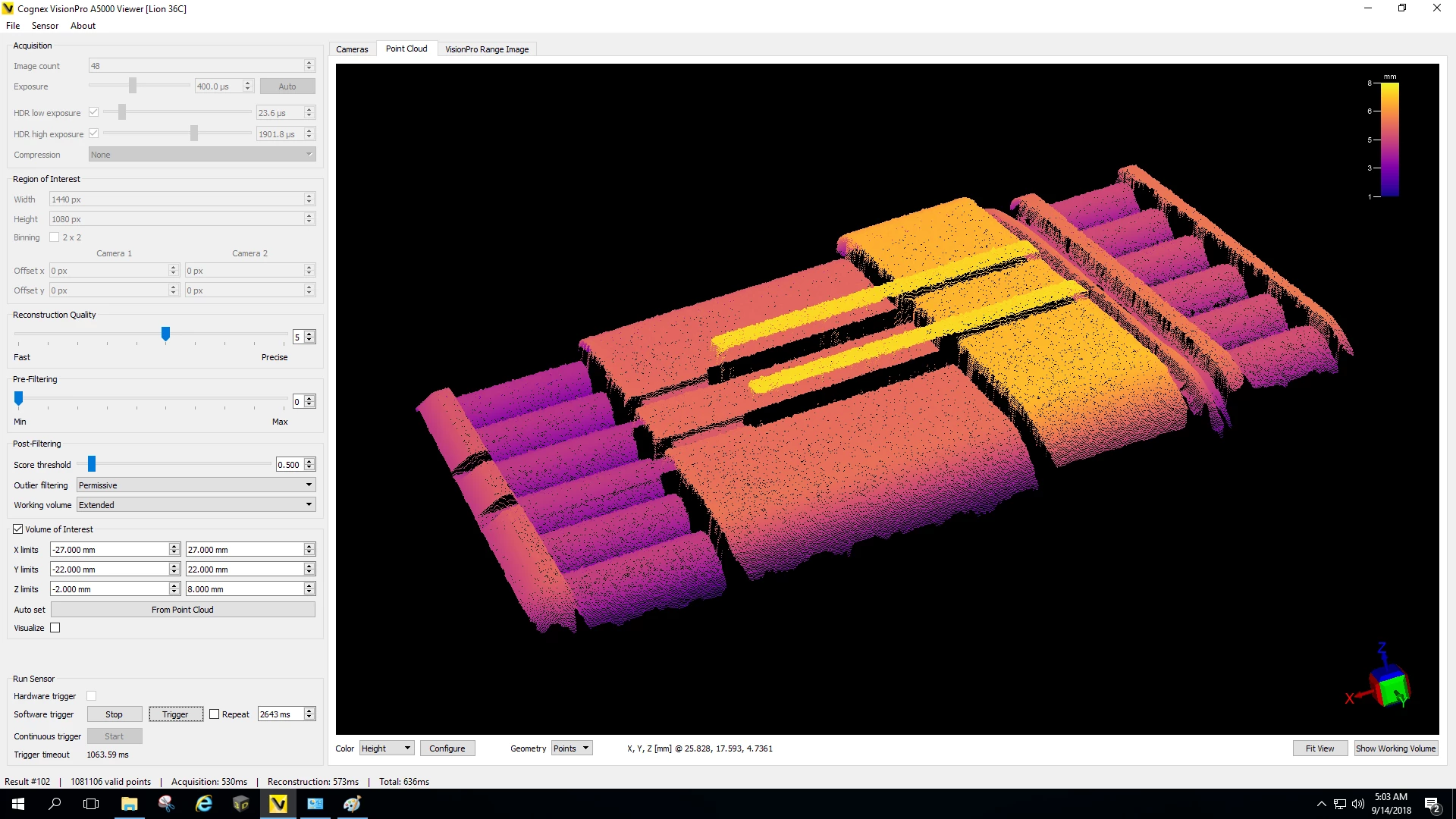Open the Geometry Points dropdown
Image resolution: width=1456 pixels, height=819 pixels.
click(570, 748)
